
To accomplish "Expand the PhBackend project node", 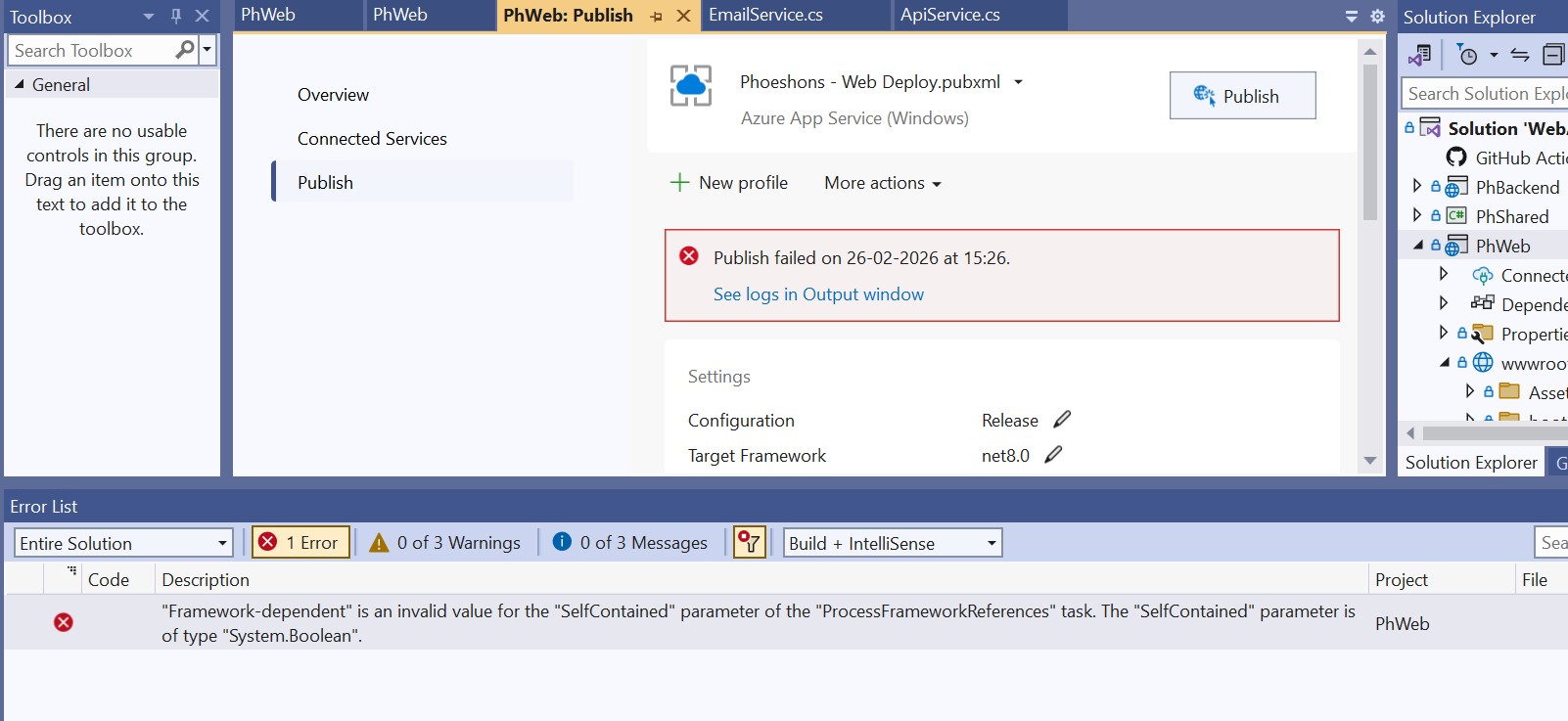I will (x=1417, y=186).
